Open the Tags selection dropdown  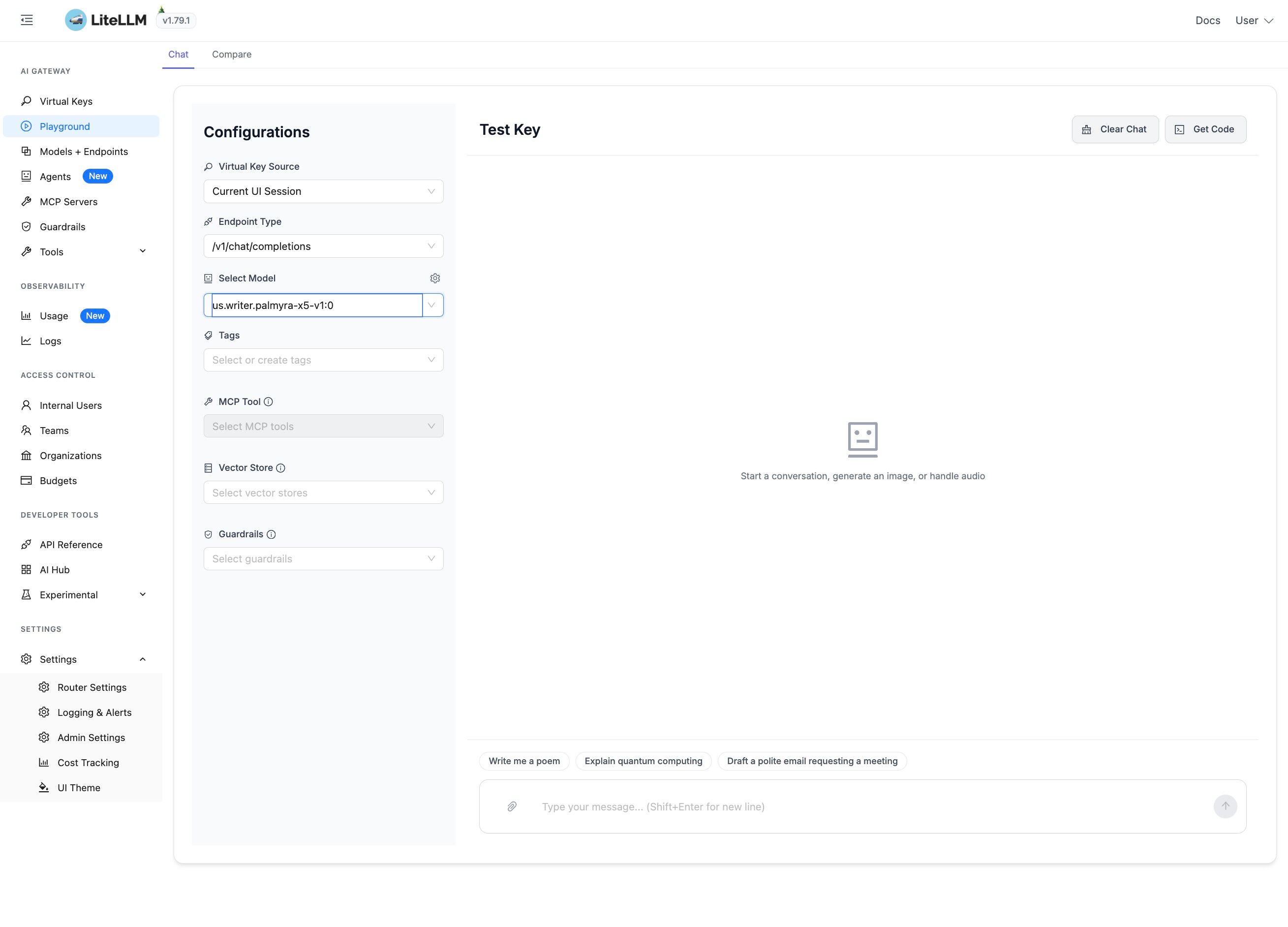[x=323, y=360]
